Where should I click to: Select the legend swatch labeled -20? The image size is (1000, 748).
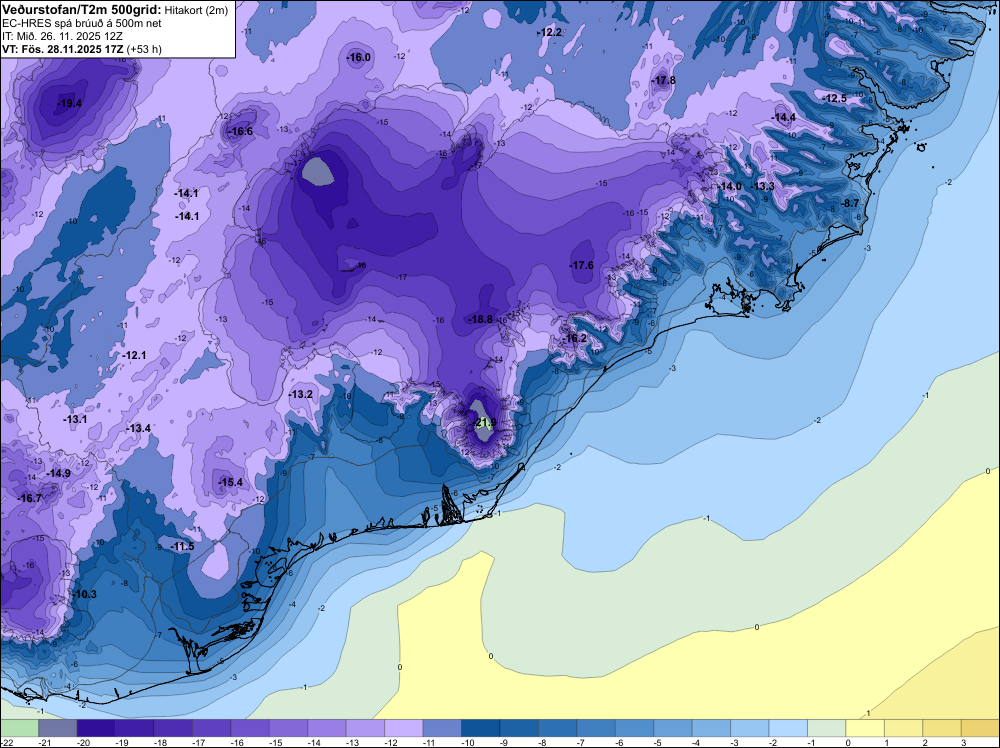(x=96, y=728)
